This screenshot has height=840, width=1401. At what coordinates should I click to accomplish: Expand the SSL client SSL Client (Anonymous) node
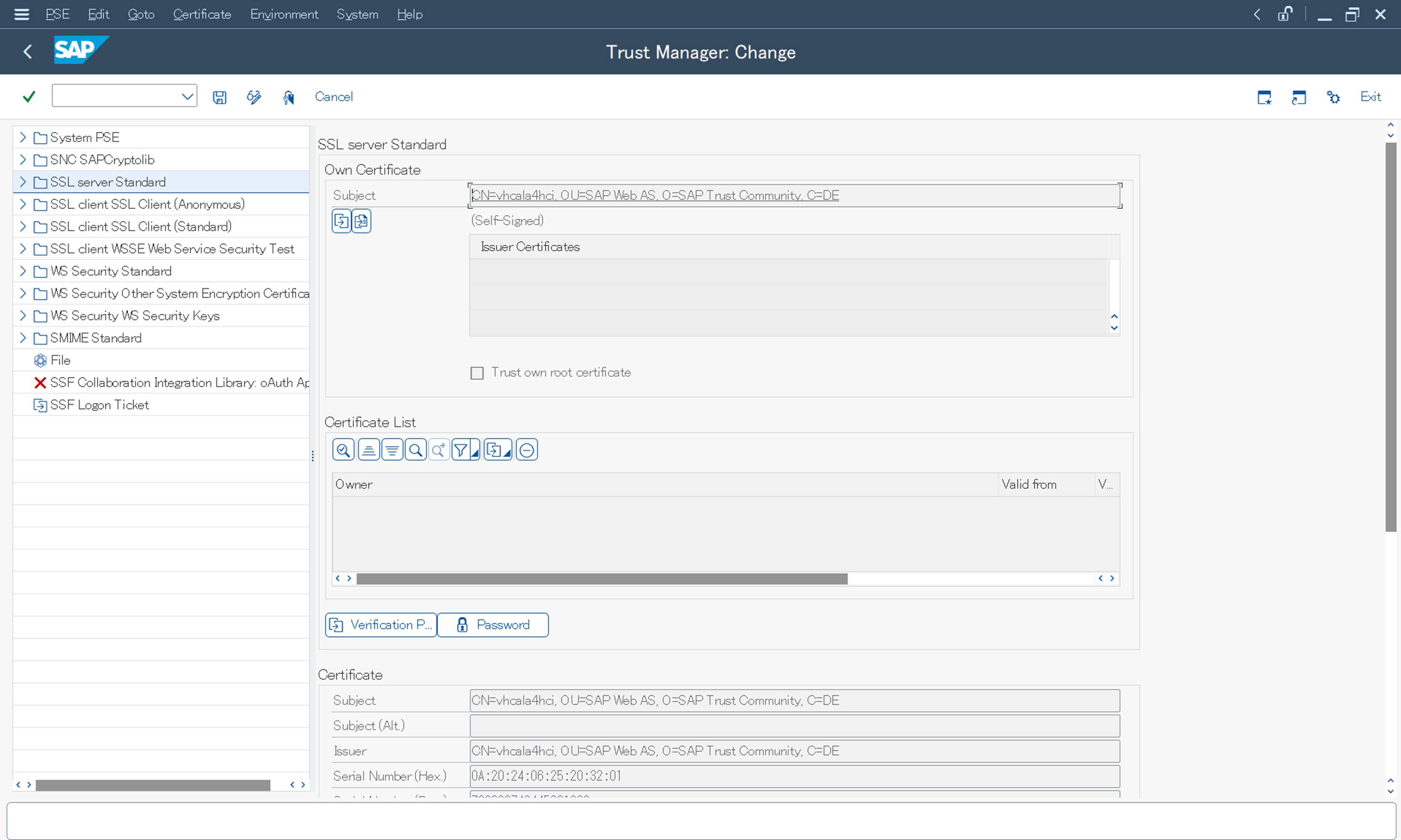click(23, 204)
